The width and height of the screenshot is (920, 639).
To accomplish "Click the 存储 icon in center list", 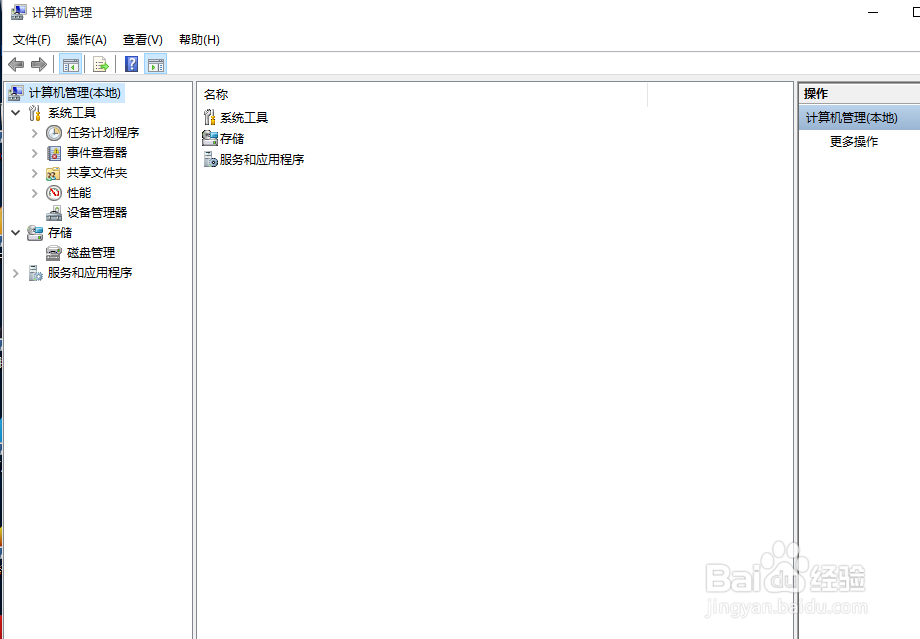I will (210, 138).
